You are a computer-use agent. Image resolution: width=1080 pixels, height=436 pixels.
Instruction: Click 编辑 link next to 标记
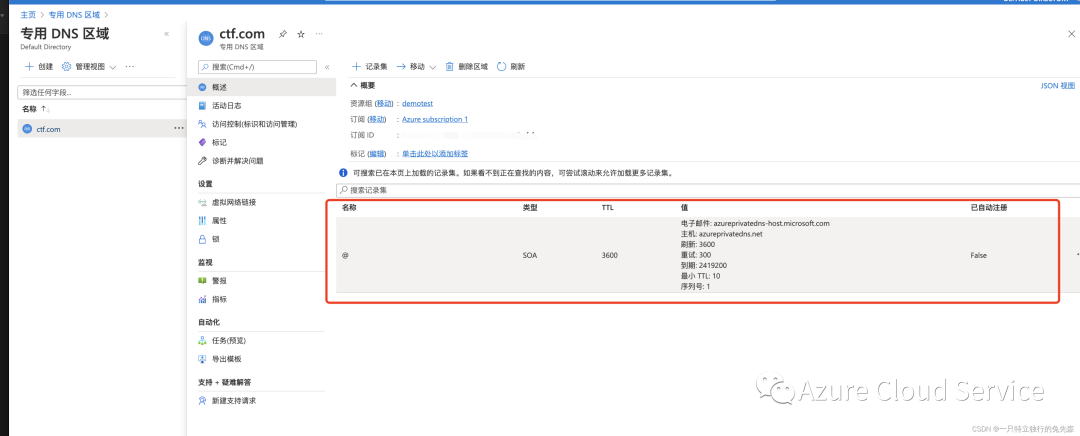coord(376,153)
